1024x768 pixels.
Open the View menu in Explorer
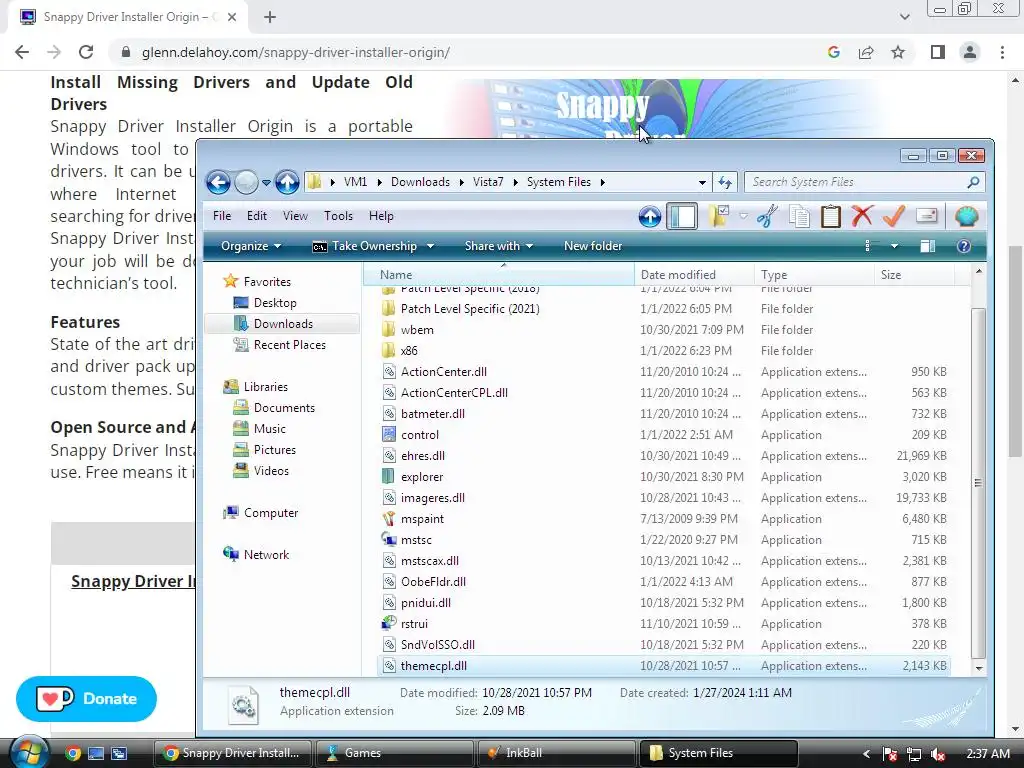295,216
